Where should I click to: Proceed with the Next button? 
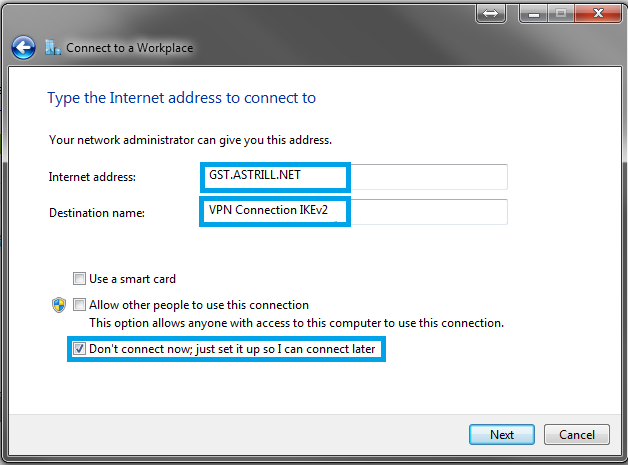point(502,435)
